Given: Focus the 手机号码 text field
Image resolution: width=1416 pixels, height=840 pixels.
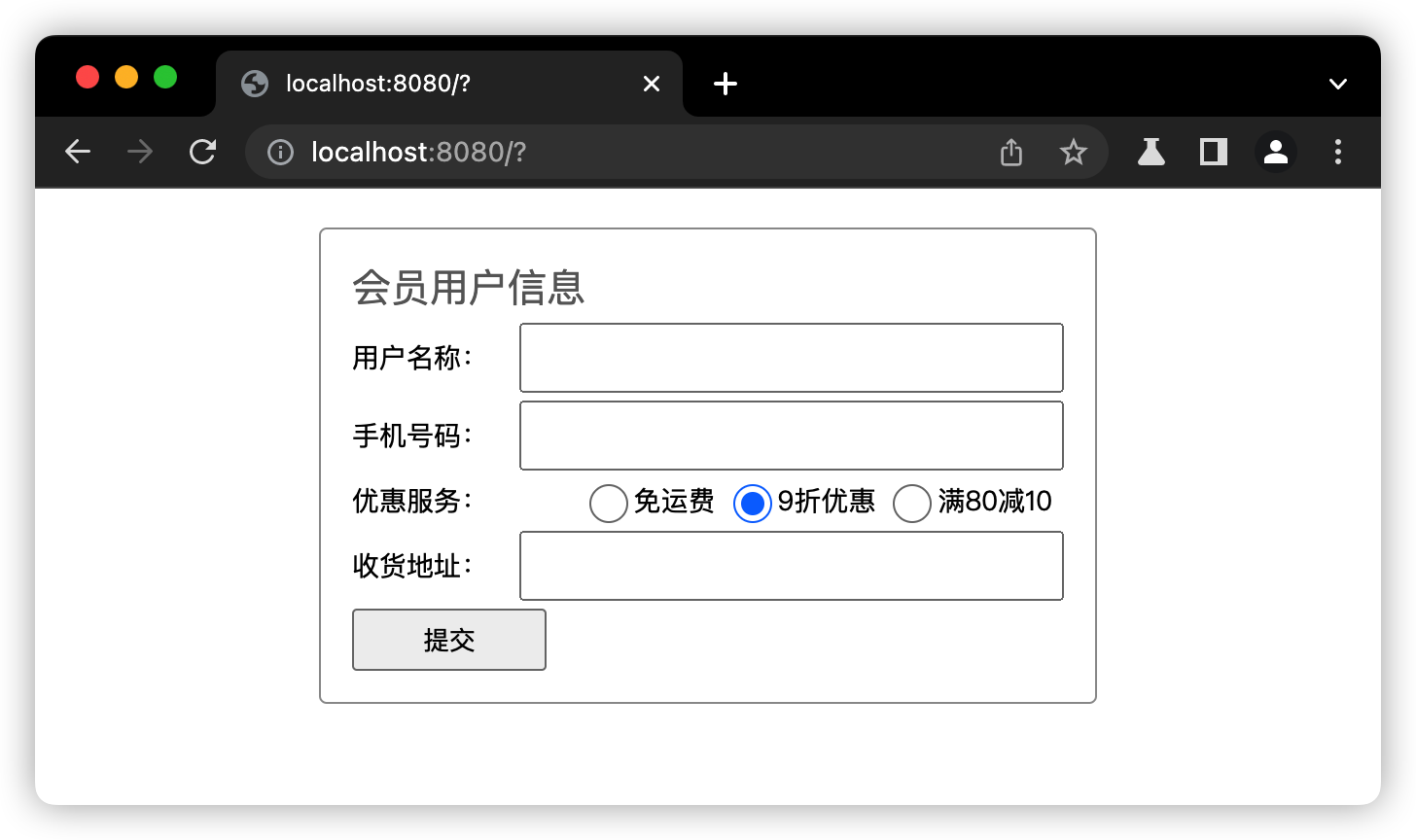Looking at the screenshot, I should click(791, 436).
